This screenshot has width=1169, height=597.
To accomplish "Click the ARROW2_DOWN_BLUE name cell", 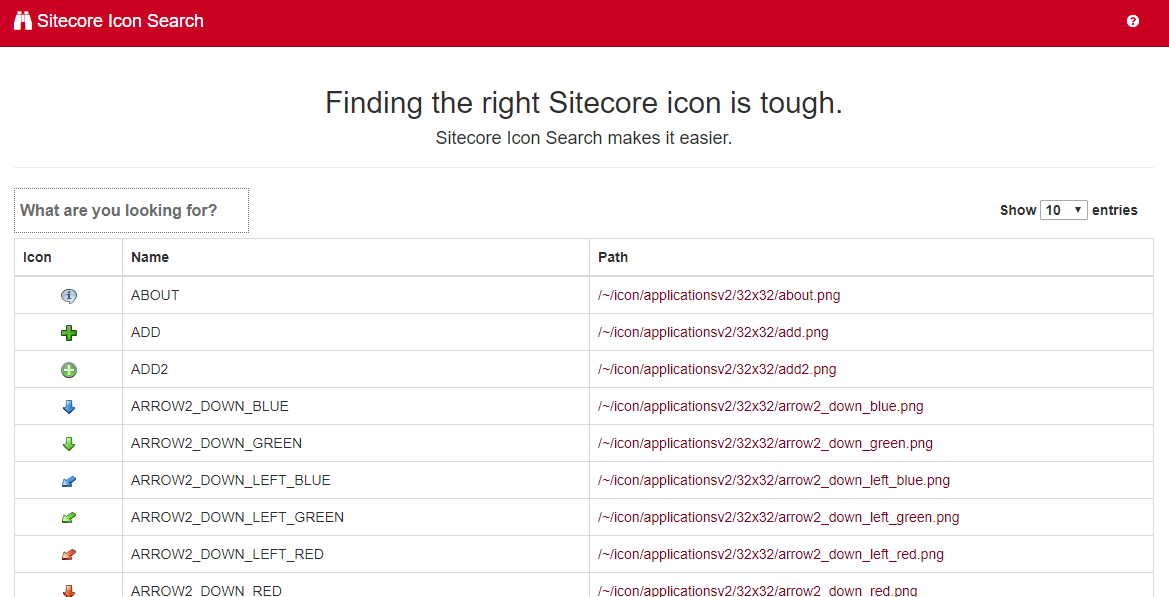I will (x=210, y=407).
